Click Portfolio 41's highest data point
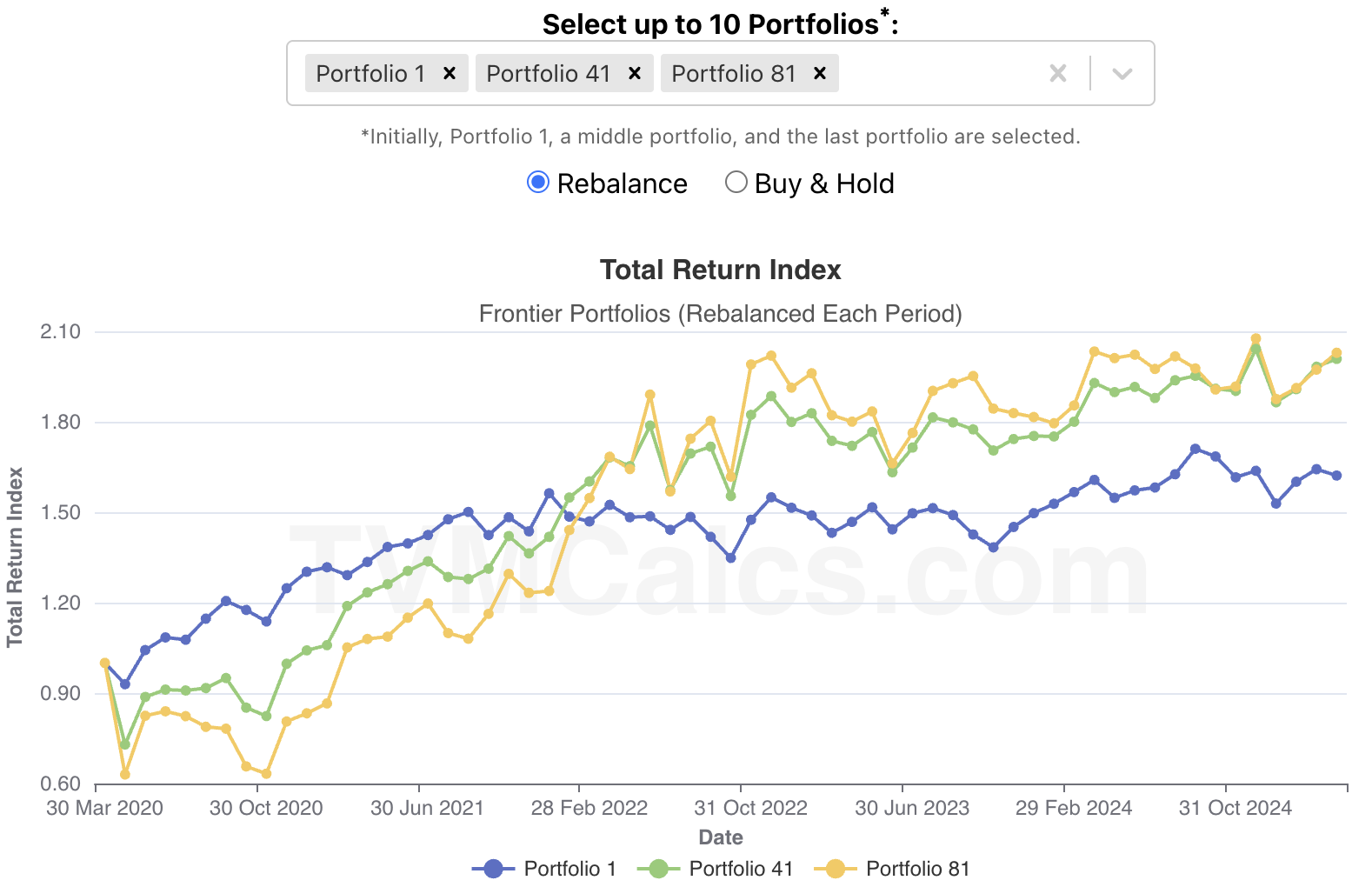This screenshot has width=1372, height=887. pos(1255,349)
